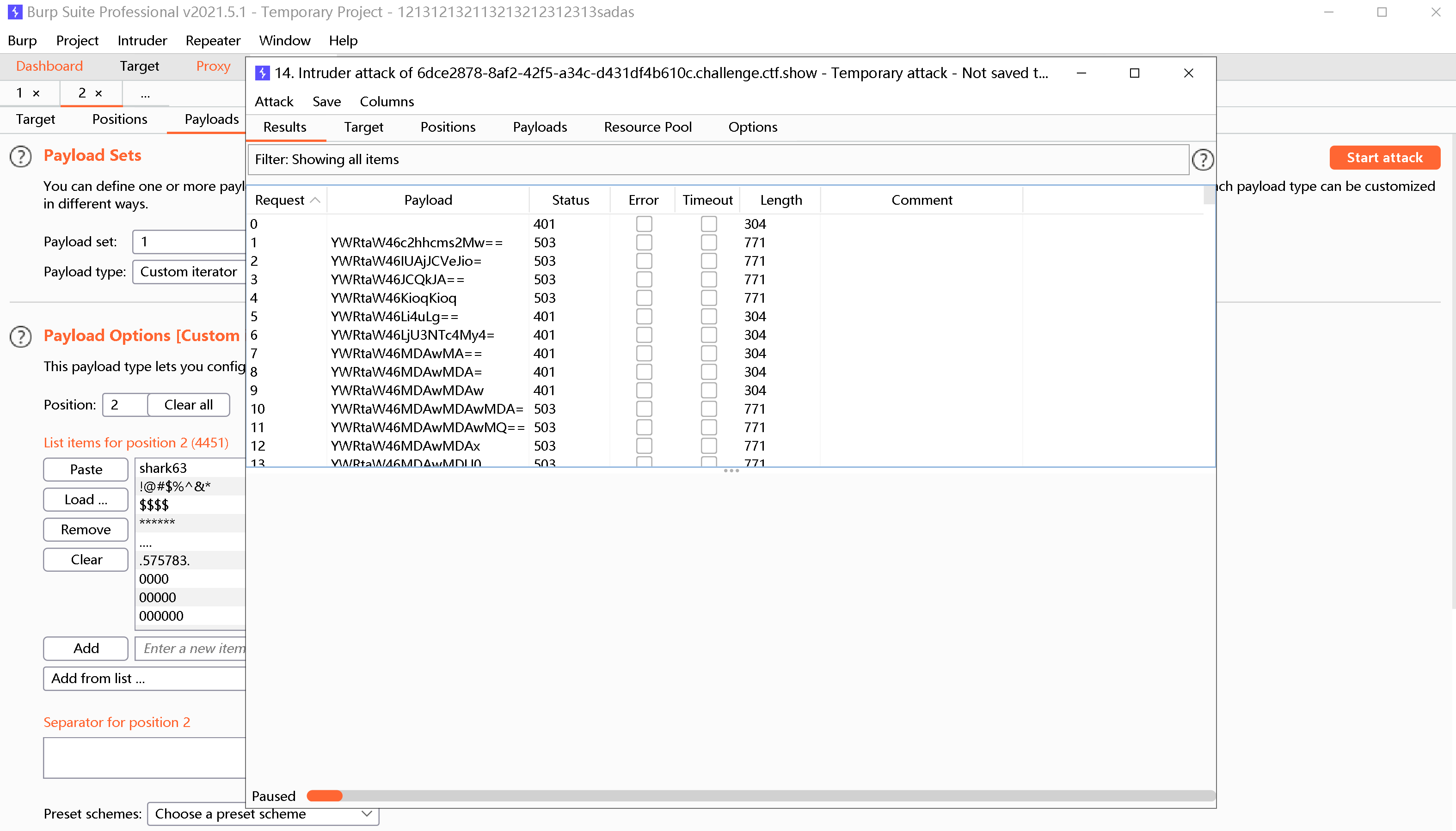The image size is (1456, 831).
Task: Open the Payload type Custom iterator dropdown
Action: pos(189,272)
